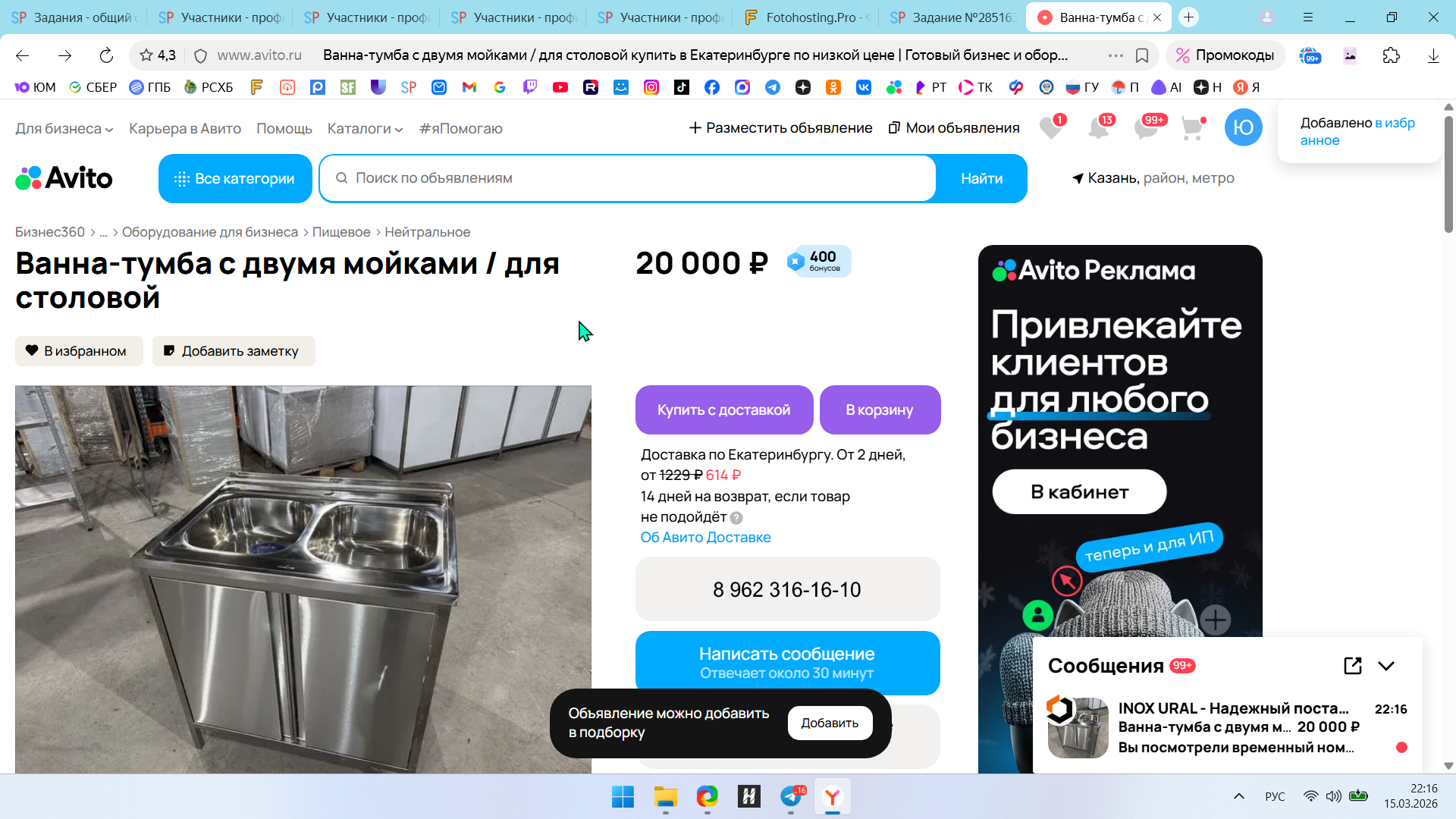Screen dimensions: 1456x819
Task: Open messages chat bubble icon in header
Action: coord(1145,128)
